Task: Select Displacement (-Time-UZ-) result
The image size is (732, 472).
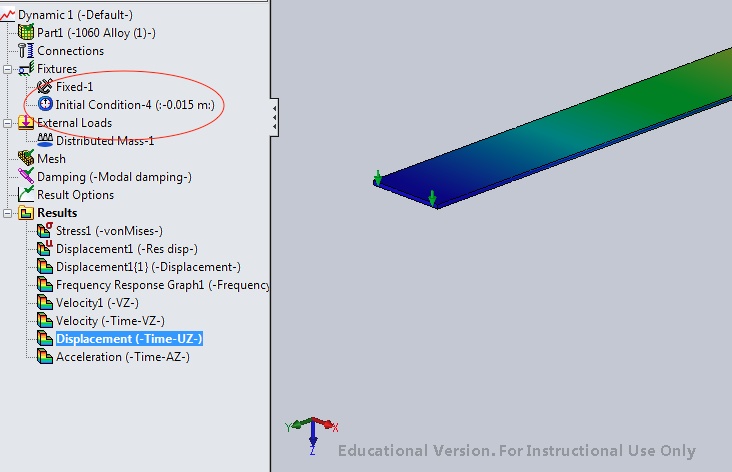Action: click(x=129, y=339)
